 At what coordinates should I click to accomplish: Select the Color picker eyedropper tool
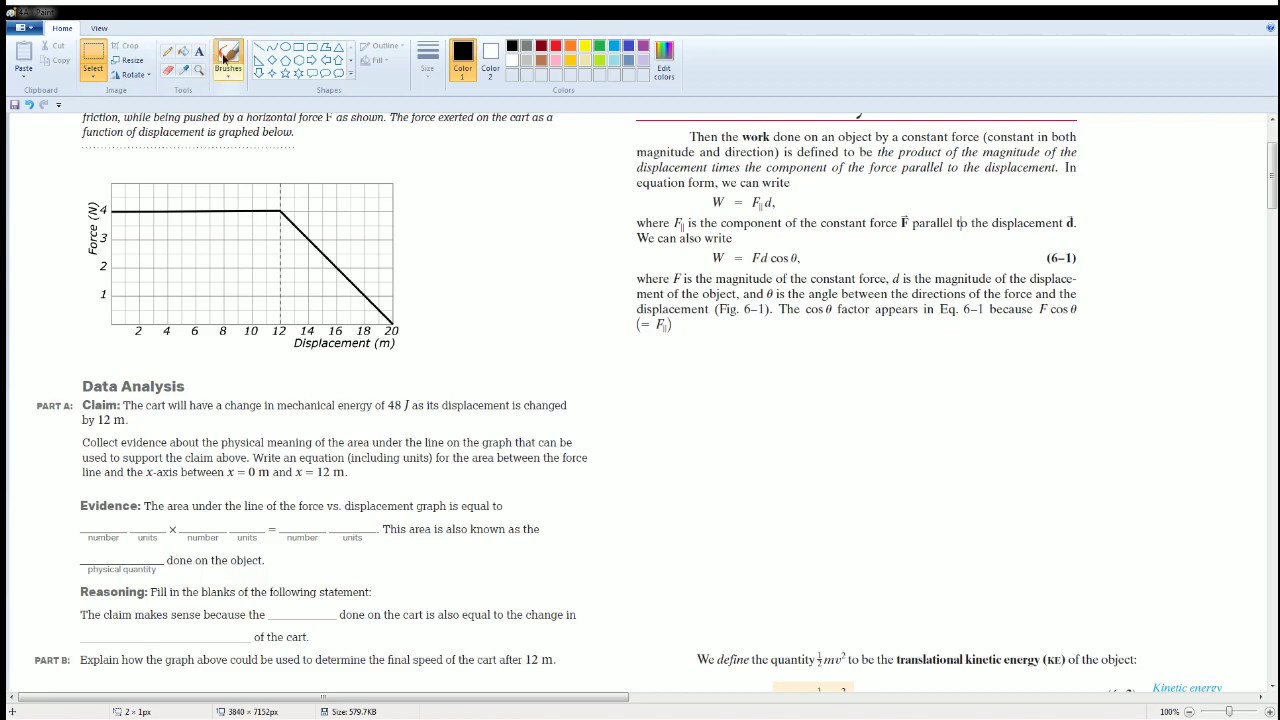tap(183, 70)
